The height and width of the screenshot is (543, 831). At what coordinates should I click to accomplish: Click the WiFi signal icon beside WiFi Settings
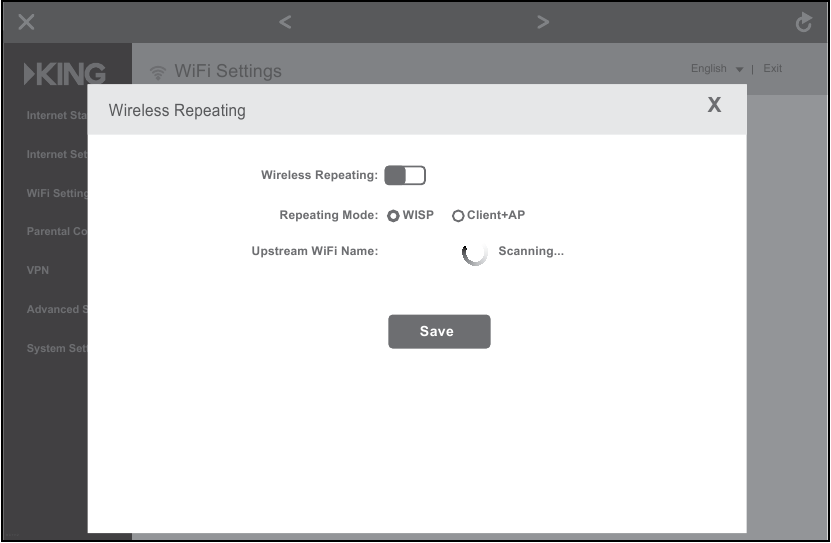[157, 72]
